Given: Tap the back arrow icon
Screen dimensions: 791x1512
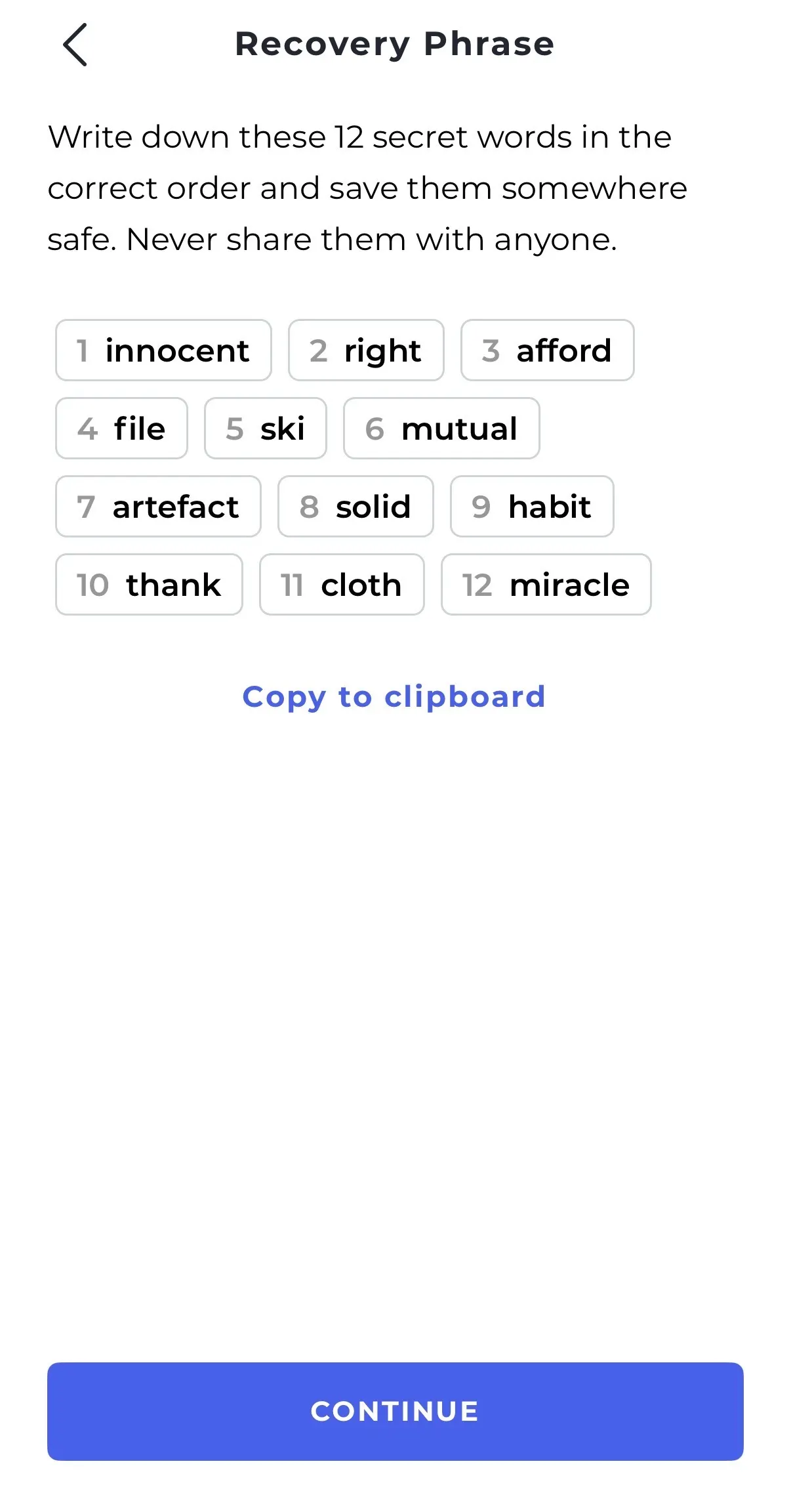Looking at the screenshot, I should (75, 45).
